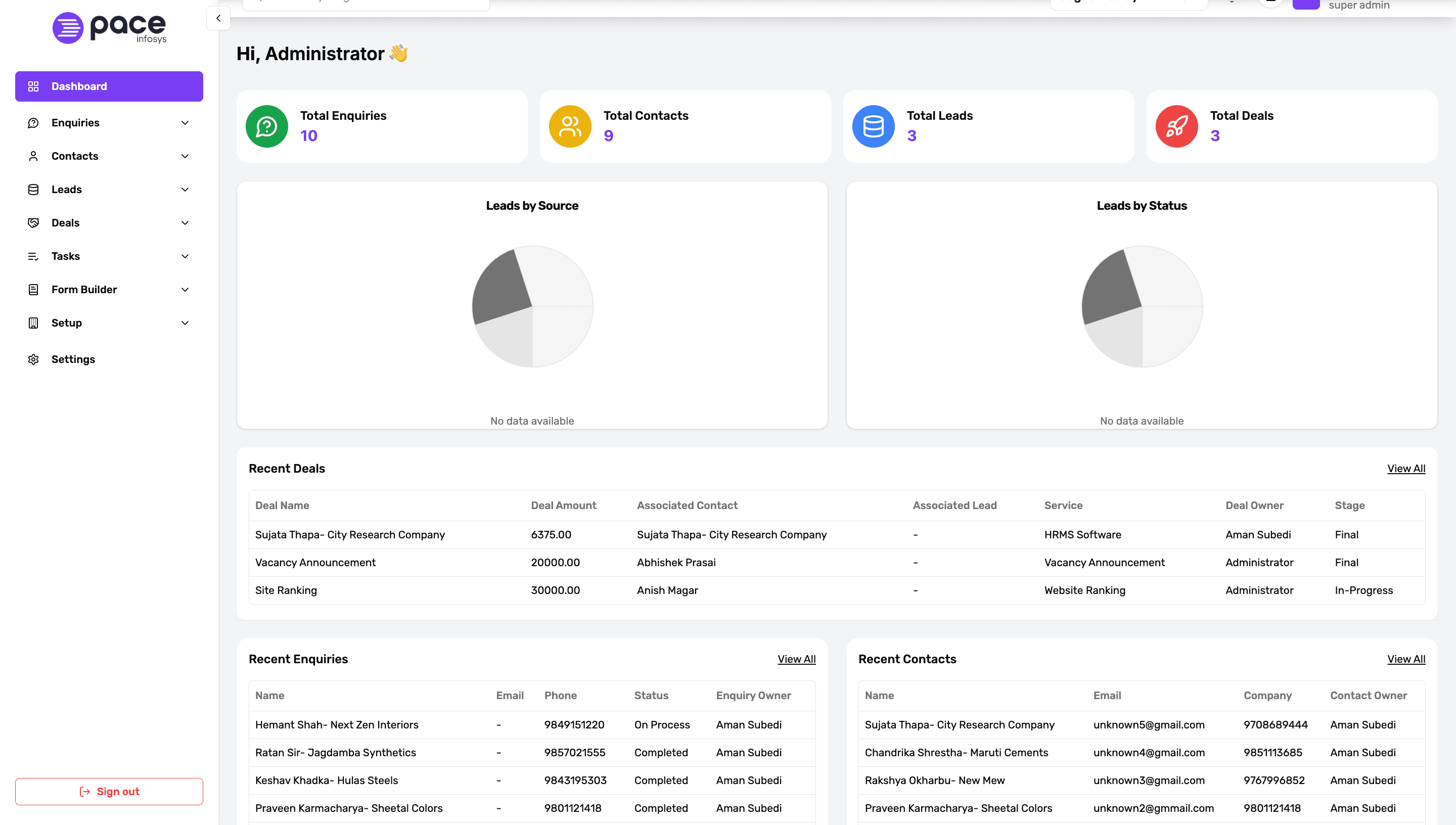Switch to the Dashboard menu item
Screen dimensions: 1456x825
(79, 86)
